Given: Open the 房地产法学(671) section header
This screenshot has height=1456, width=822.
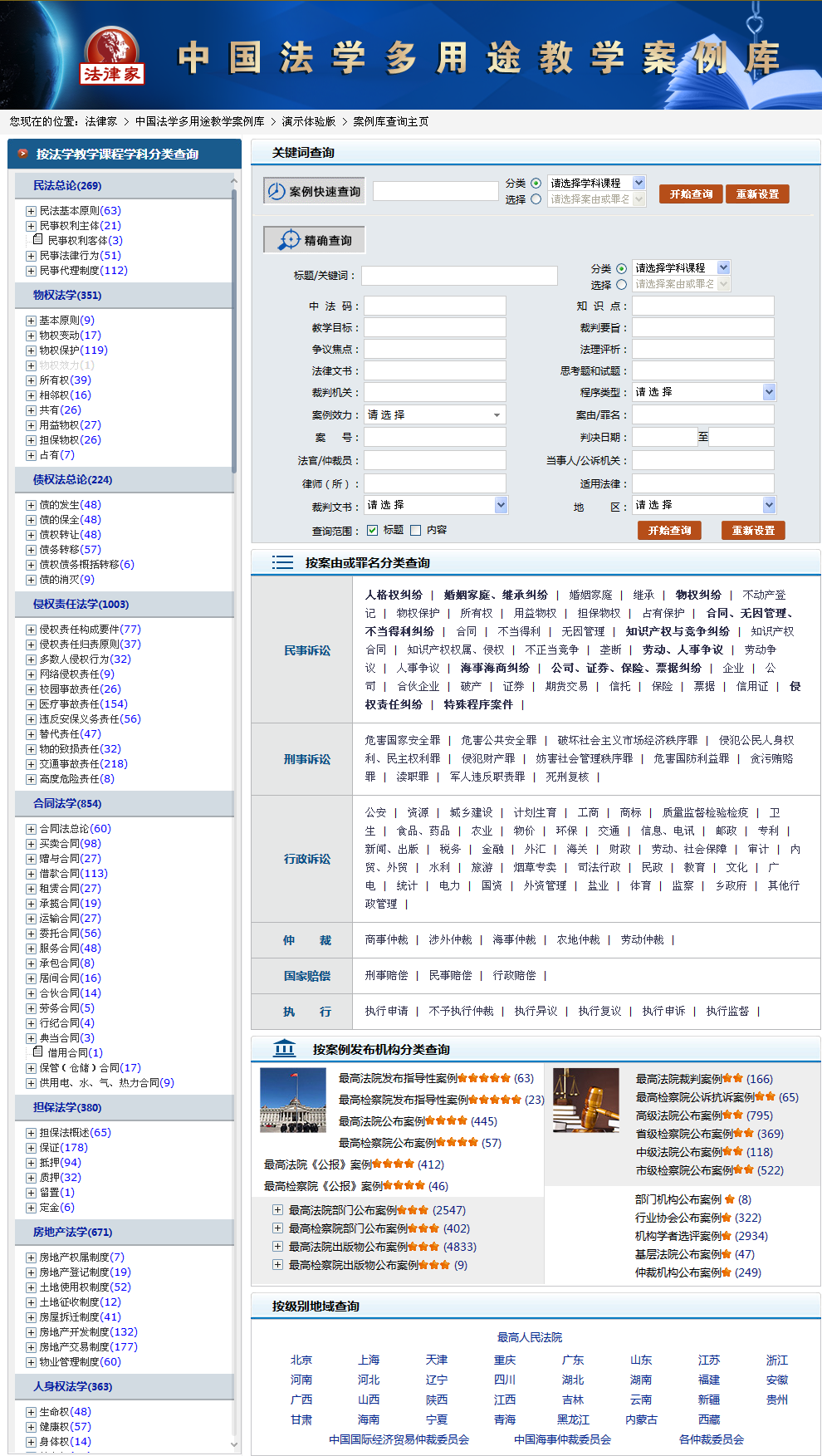Looking at the screenshot, I should [x=124, y=1232].
